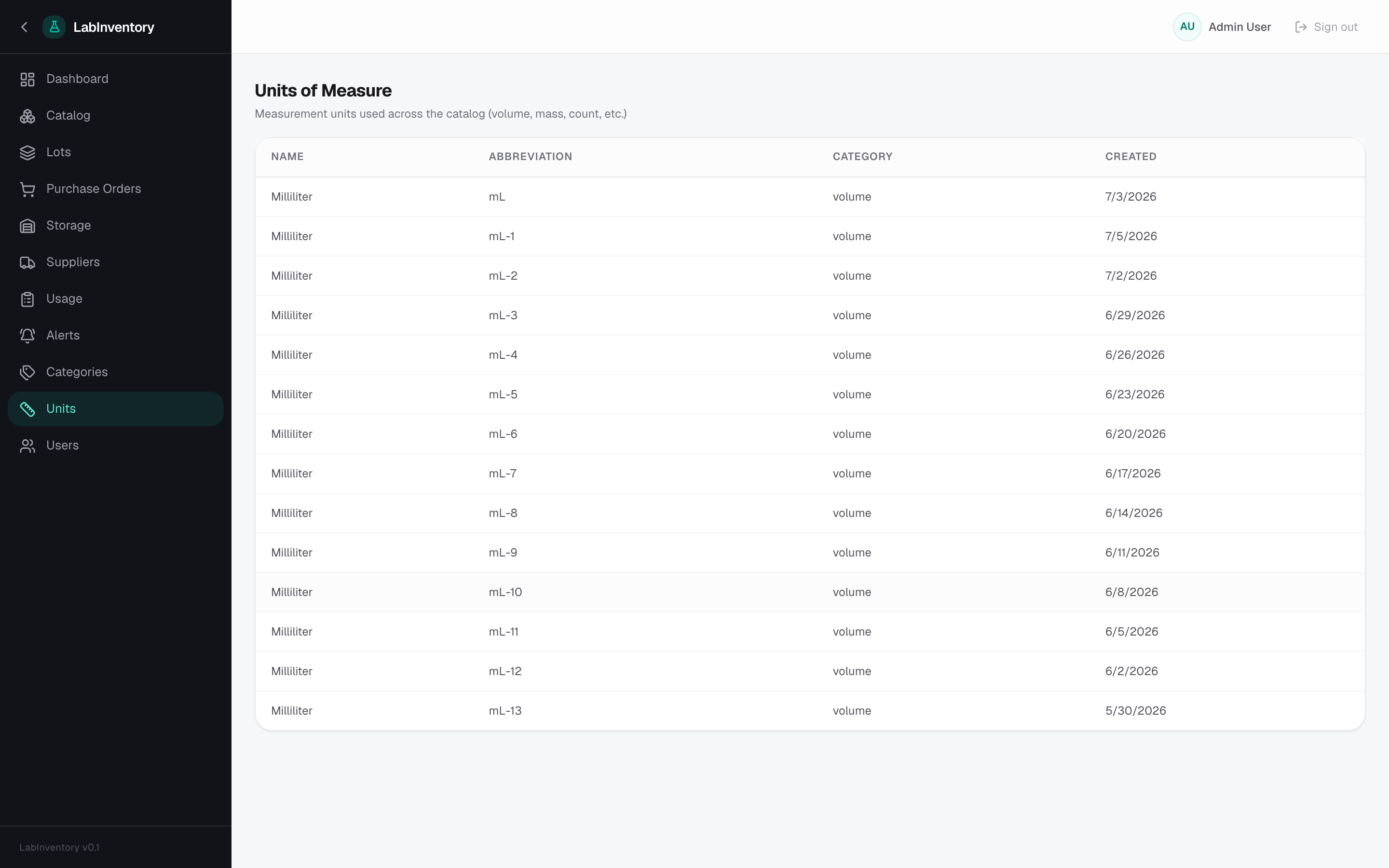Click the Storage warehouse icon
1389x868 pixels.
[x=27, y=226]
